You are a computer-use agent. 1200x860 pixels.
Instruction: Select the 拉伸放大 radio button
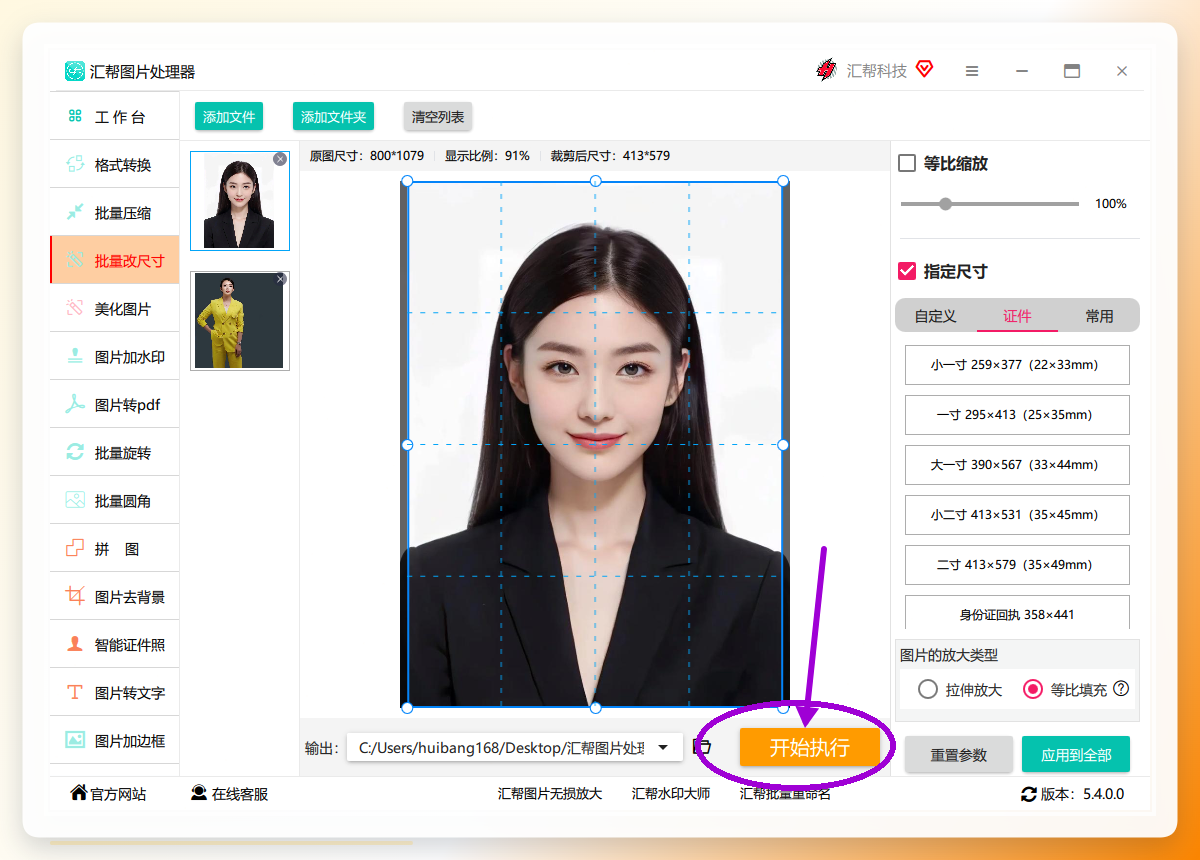click(x=928, y=689)
